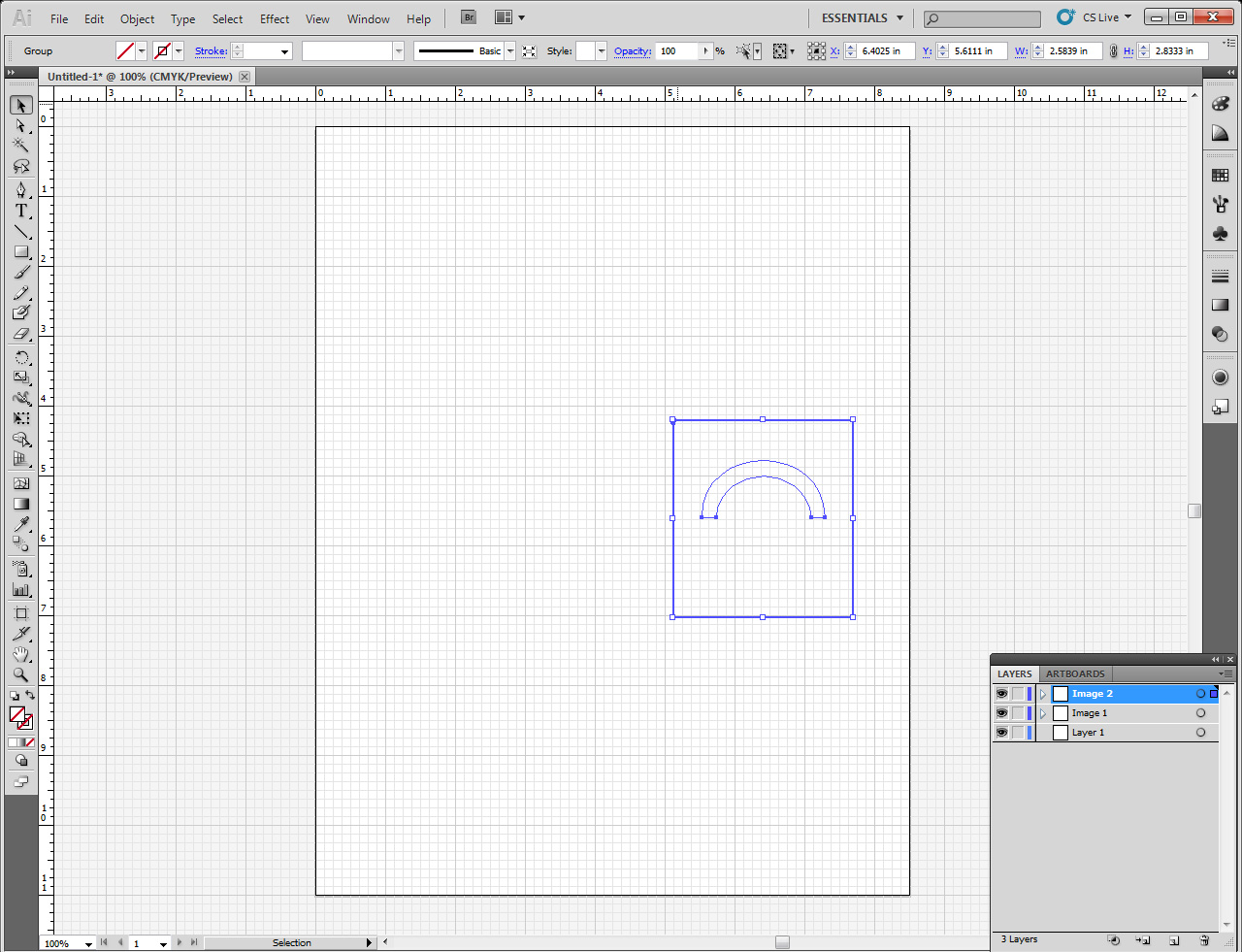Select the Hand tool
1242x952 pixels.
(21, 654)
